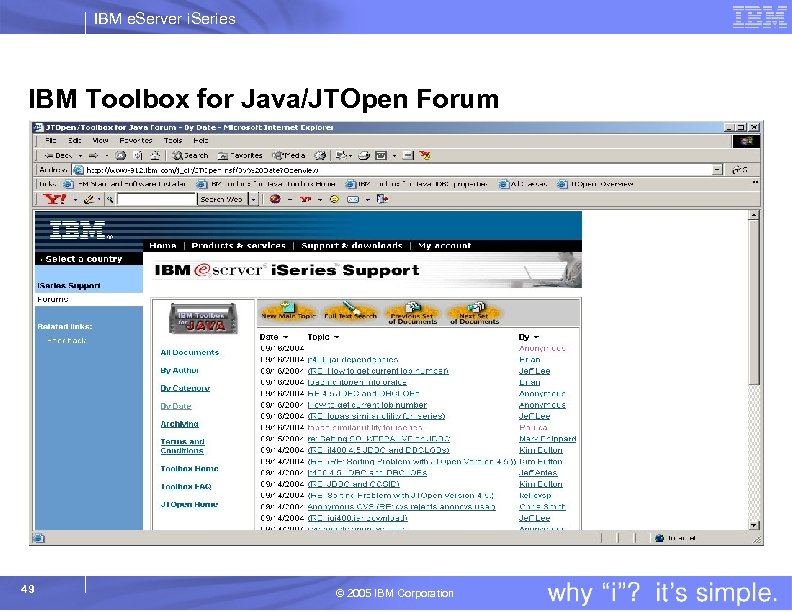792x612 pixels.
Task: Open Toolbox FAQ link
Action: click(186, 487)
